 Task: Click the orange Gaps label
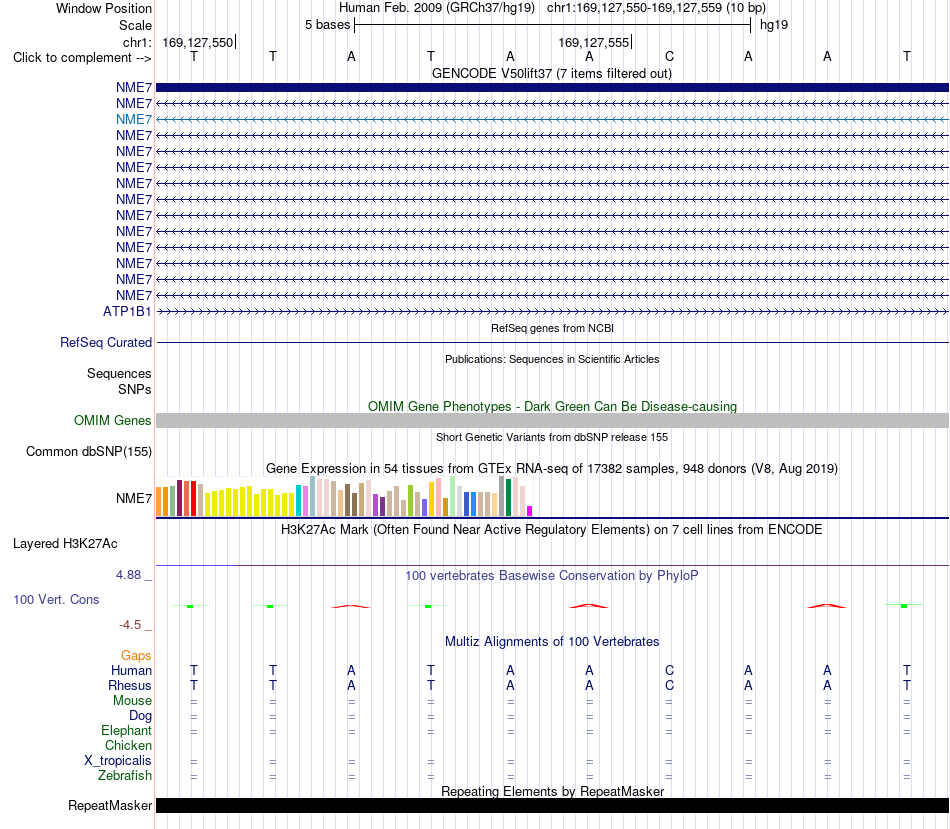point(136,656)
